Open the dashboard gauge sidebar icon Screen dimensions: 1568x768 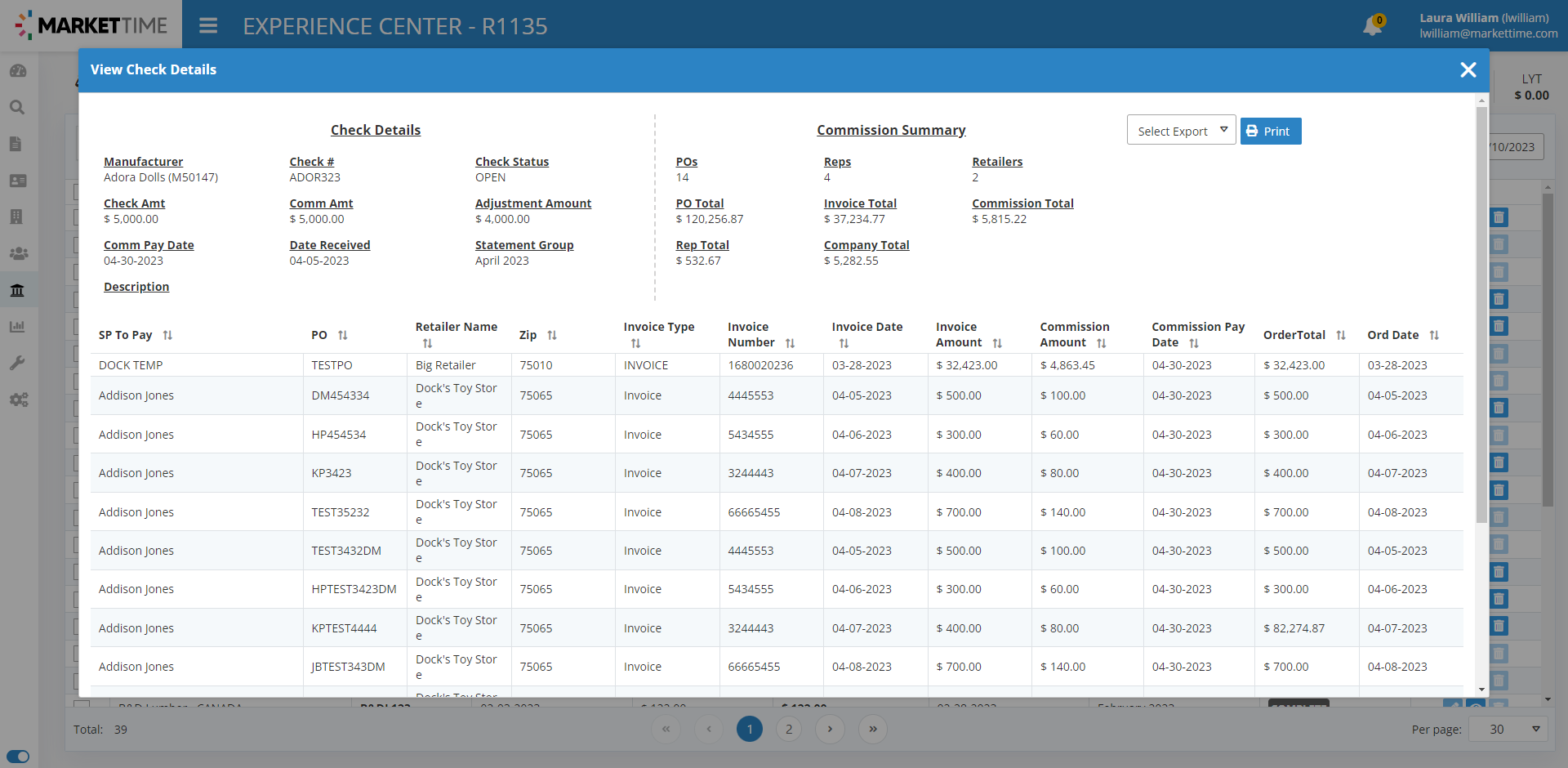click(18, 71)
